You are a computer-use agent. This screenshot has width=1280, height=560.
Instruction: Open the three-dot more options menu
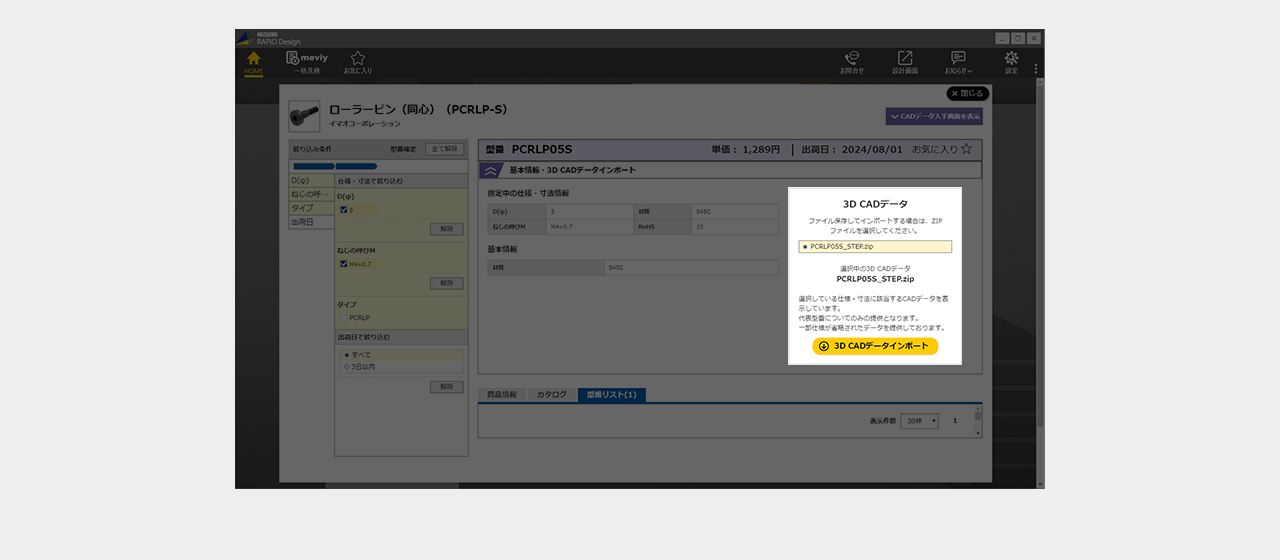(1036, 69)
